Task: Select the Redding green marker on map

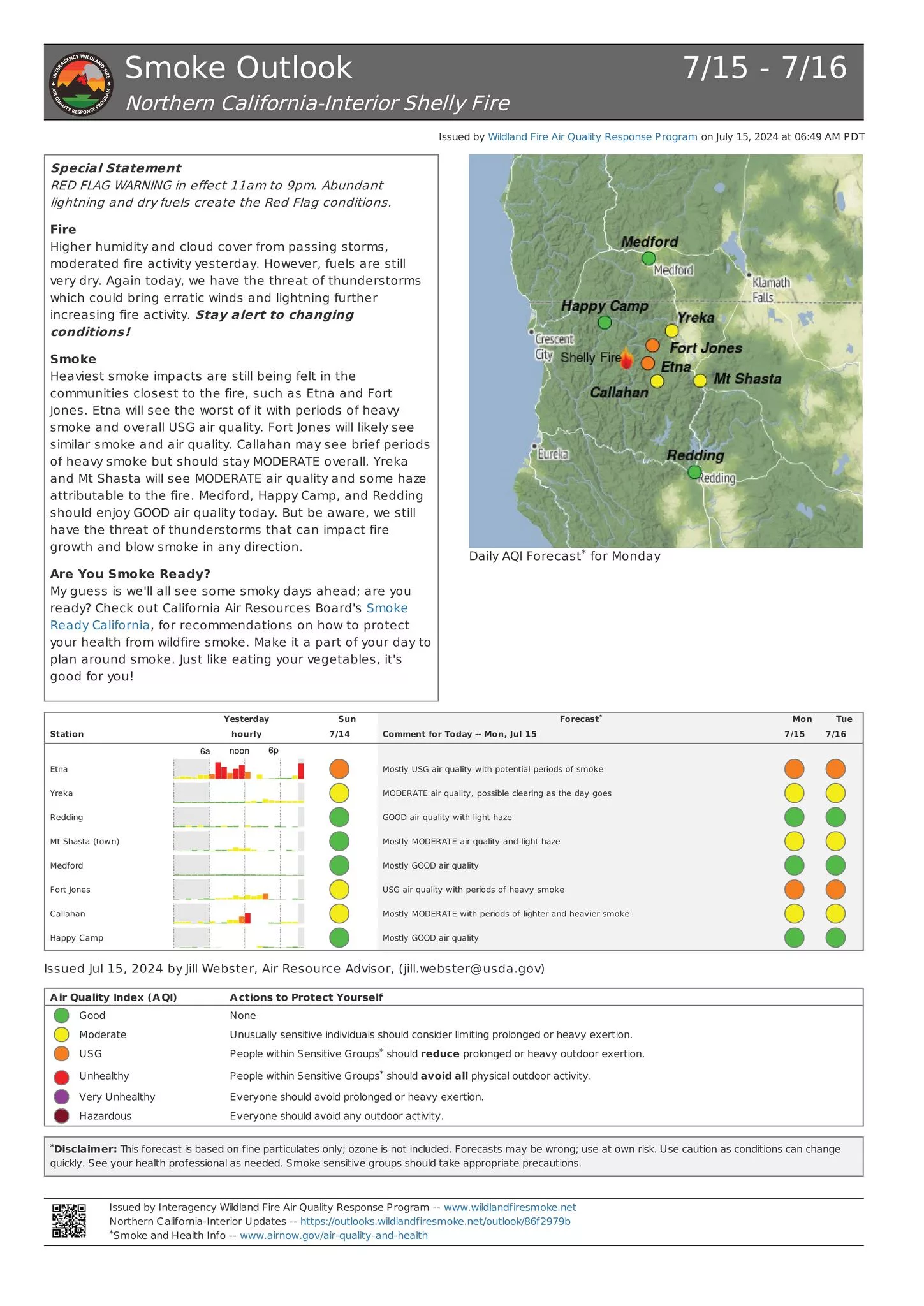Action: [x=694, y=472]
